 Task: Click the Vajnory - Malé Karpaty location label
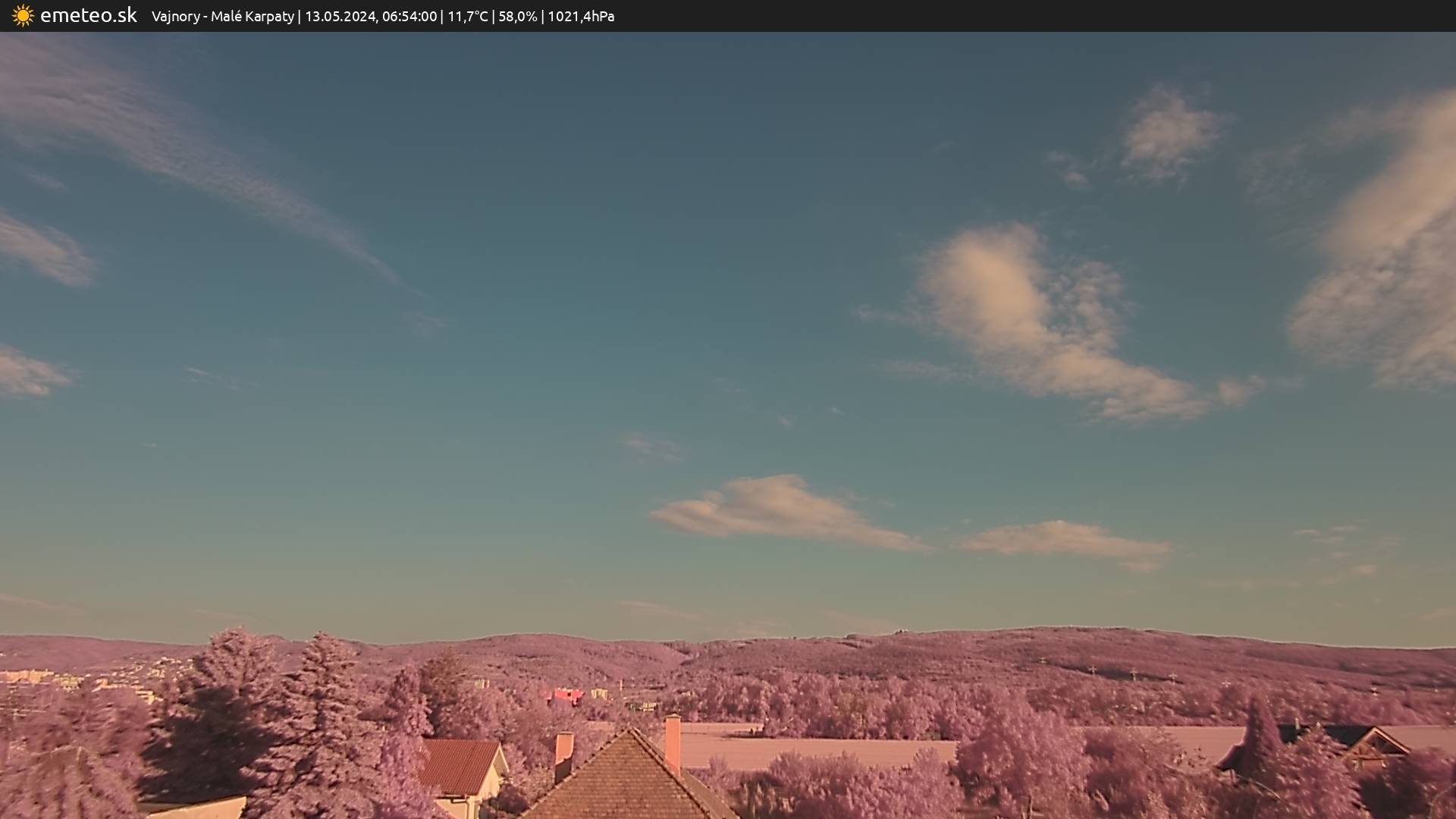(x=222, y=17)
